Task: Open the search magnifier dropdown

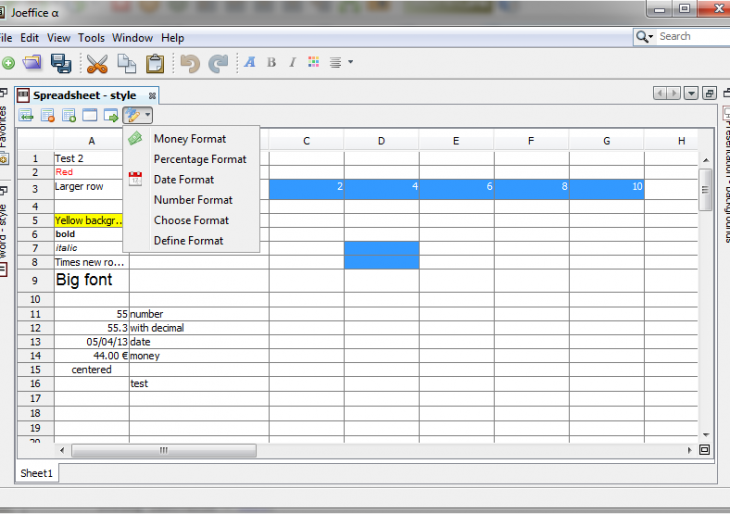Action: pos(645,36)
